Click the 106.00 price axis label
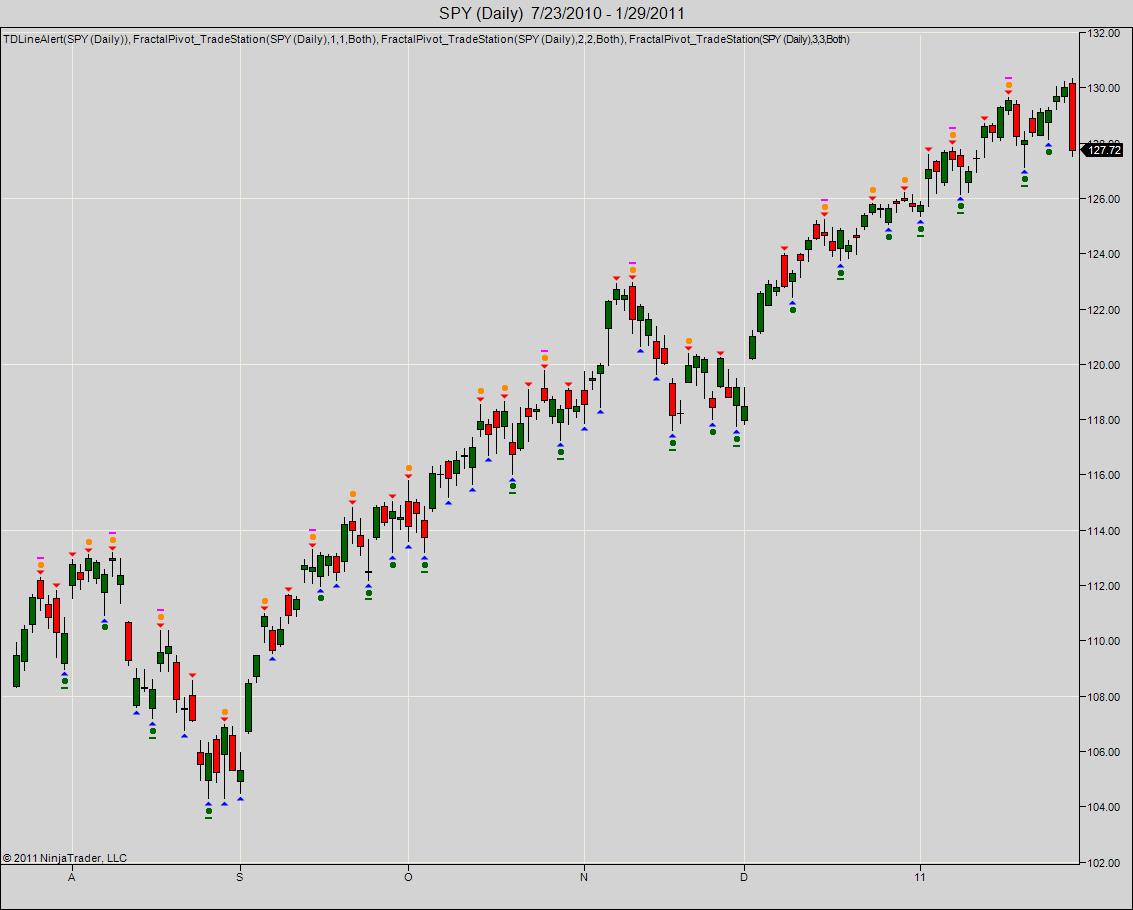This screenshot has height=910, width=1133. (x=1104, y=752)
